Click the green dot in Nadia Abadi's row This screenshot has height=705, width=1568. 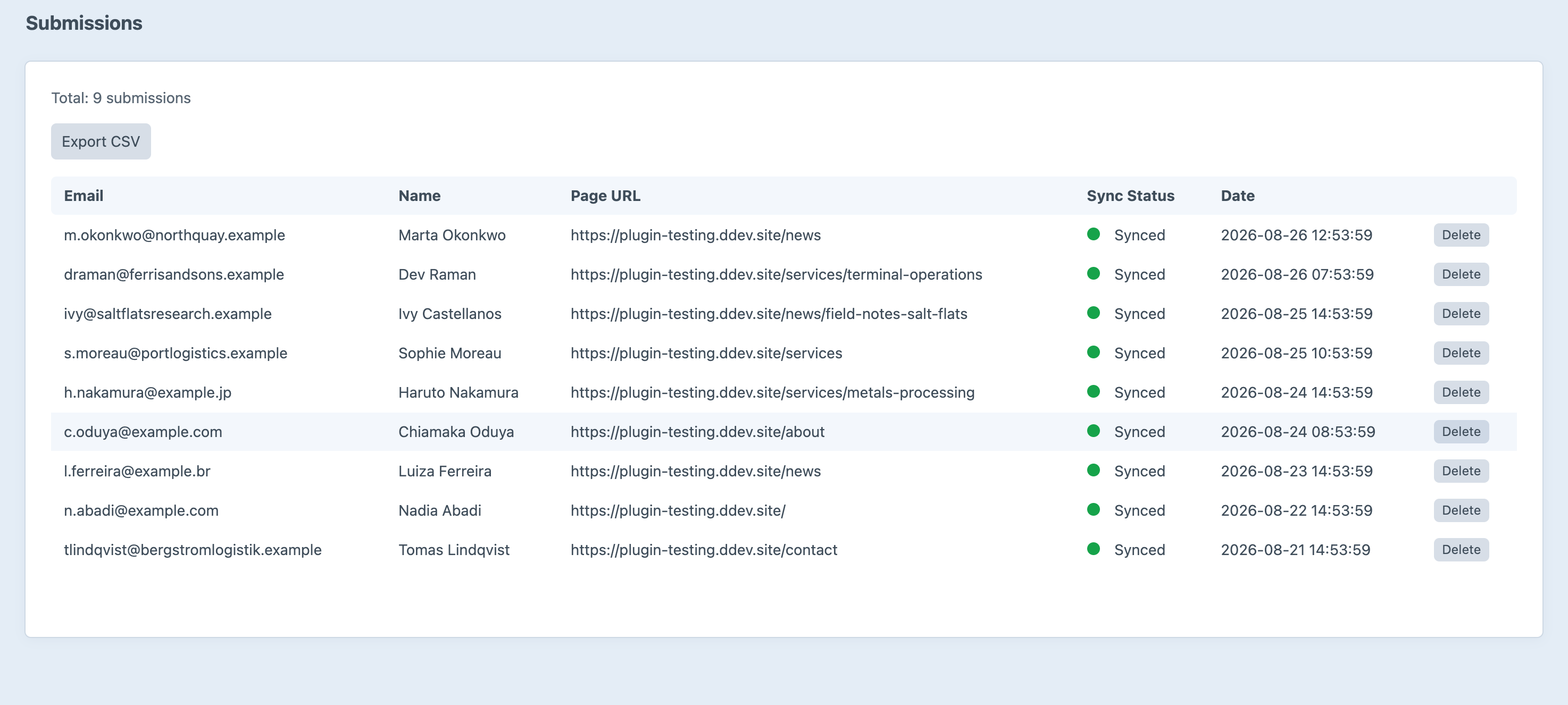click(x=1093, y=510)
